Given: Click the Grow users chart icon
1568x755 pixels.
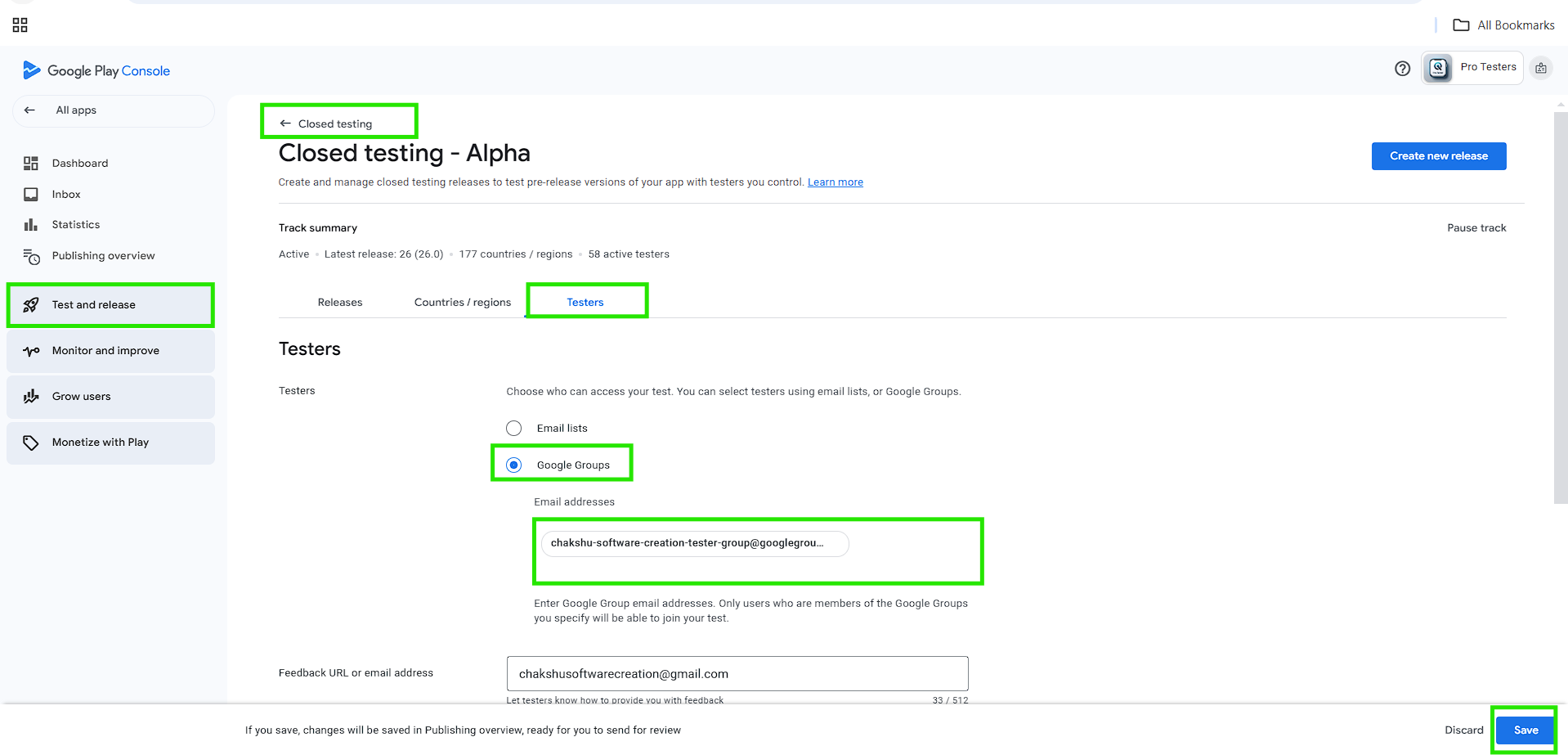Looking at the screenshot, I should (x=31, y=397).
